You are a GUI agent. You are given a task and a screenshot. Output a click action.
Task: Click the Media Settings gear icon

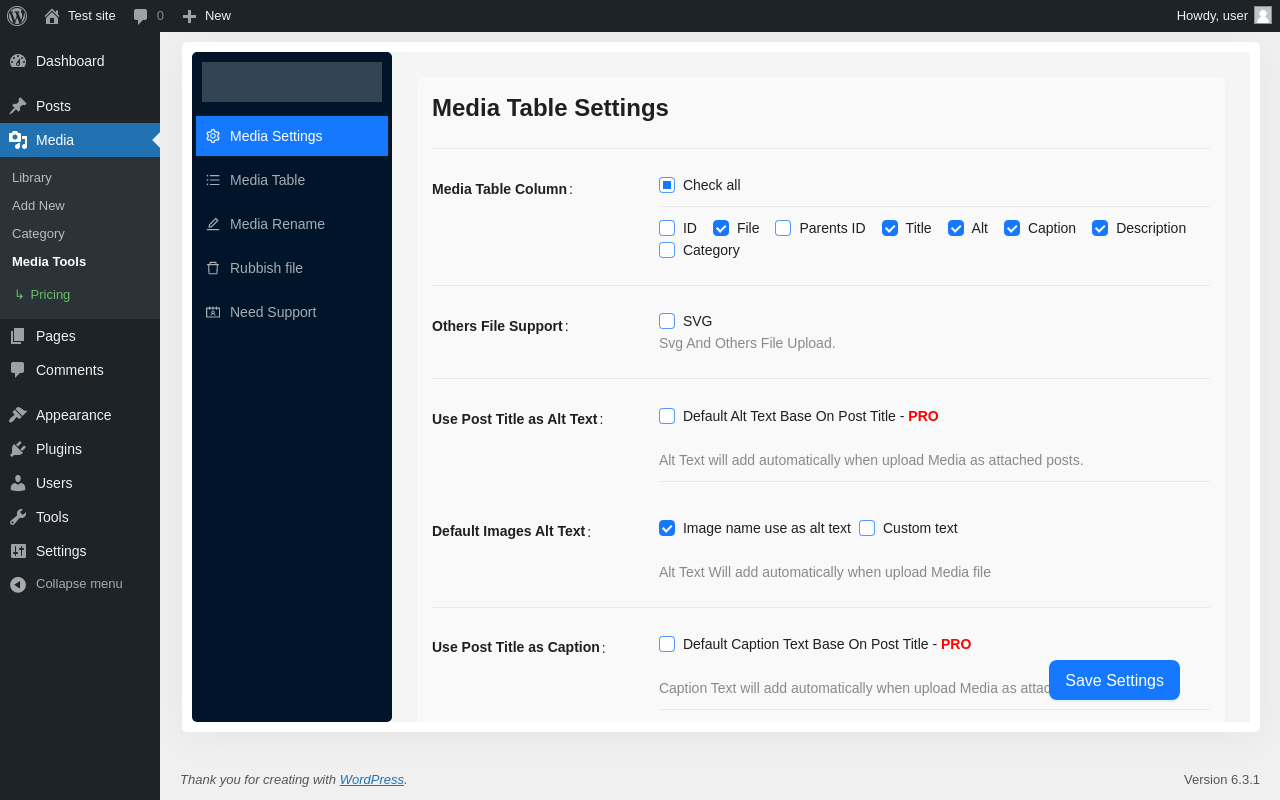point(213,136)
